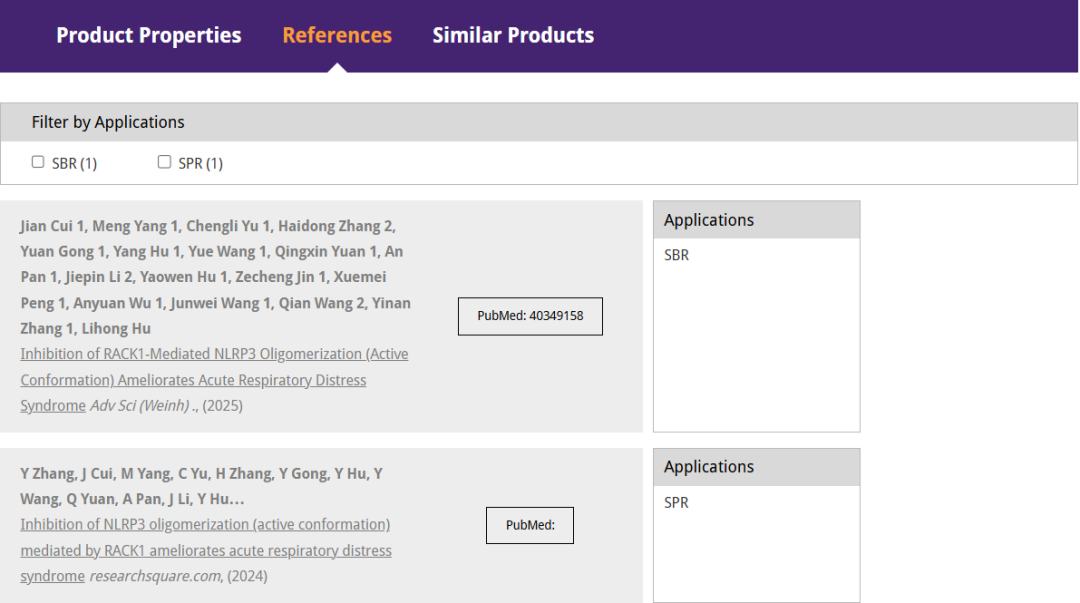This screenshot has height=603, width=1080.
Task: Click the Applications header above SPR
Action: tap(709, 467)
